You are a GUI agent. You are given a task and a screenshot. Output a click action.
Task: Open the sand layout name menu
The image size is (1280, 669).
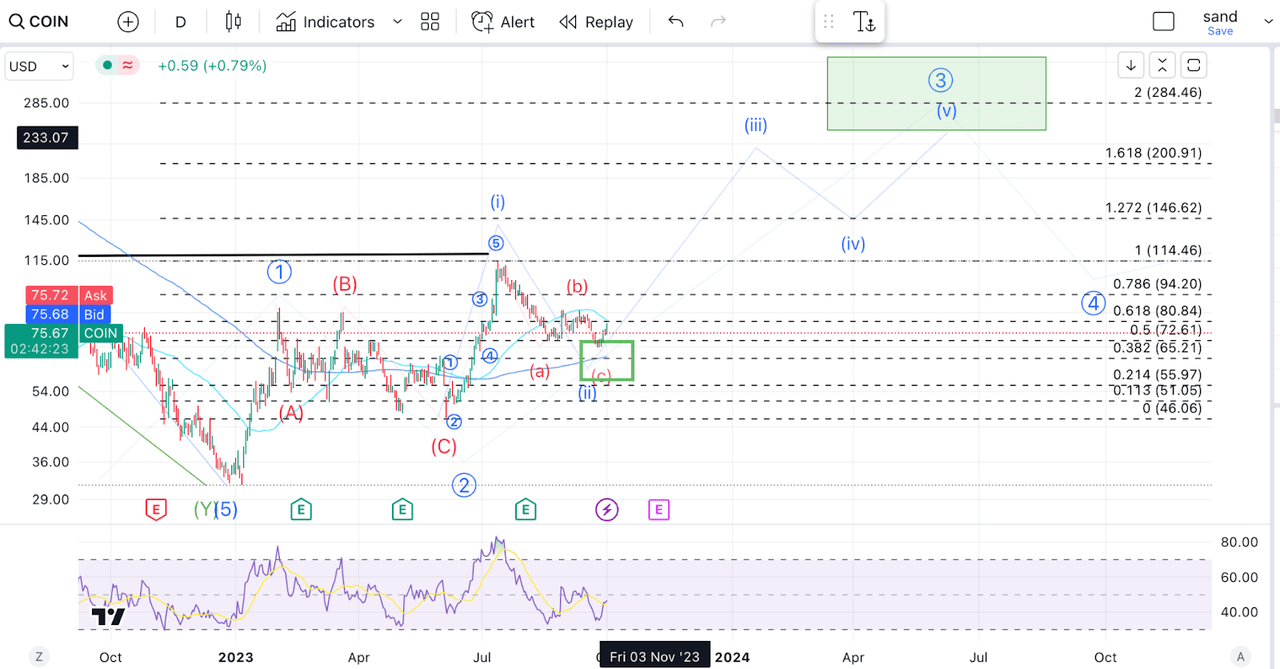[1220, 16]
